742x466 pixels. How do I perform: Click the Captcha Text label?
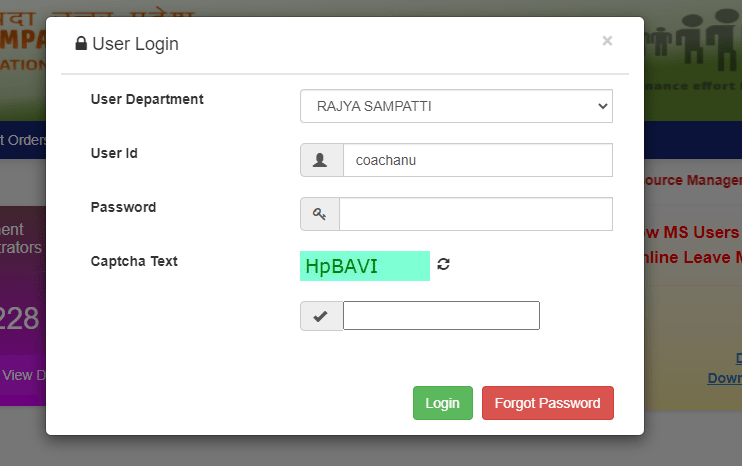[134, 261]
